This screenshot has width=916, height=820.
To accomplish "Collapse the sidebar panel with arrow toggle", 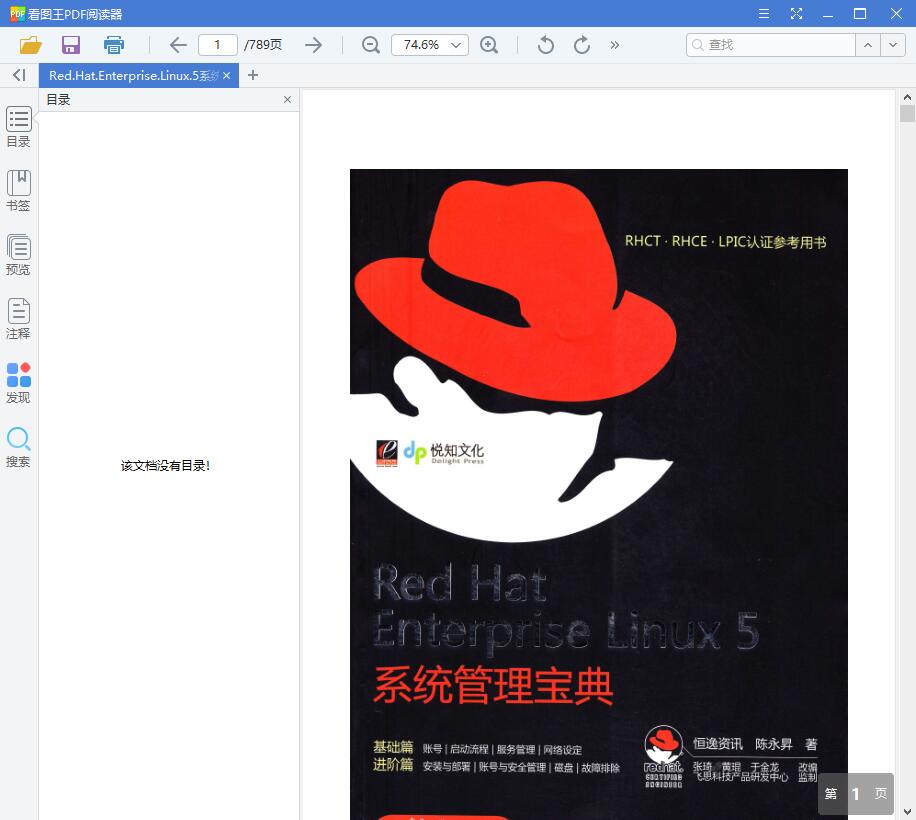I will point(19,75).
